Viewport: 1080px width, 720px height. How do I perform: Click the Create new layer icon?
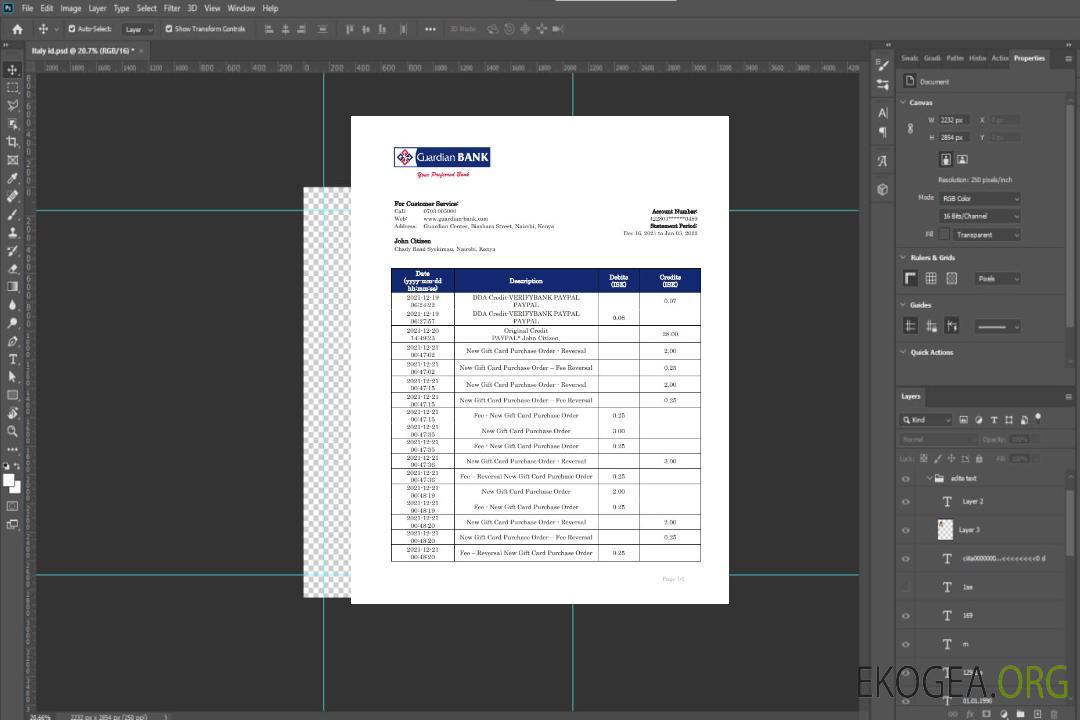point(1037,714)
